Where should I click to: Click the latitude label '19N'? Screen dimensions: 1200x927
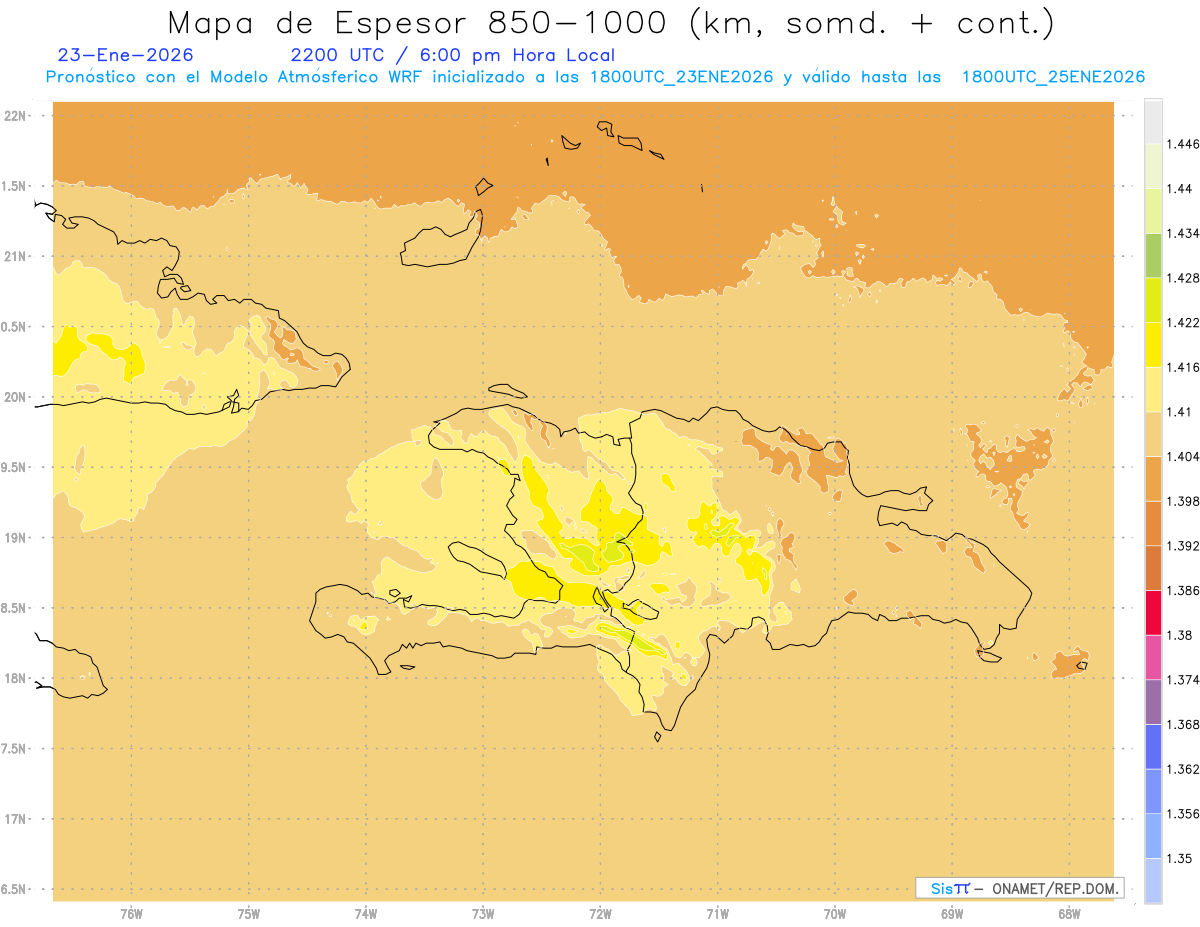click(17, 537)
